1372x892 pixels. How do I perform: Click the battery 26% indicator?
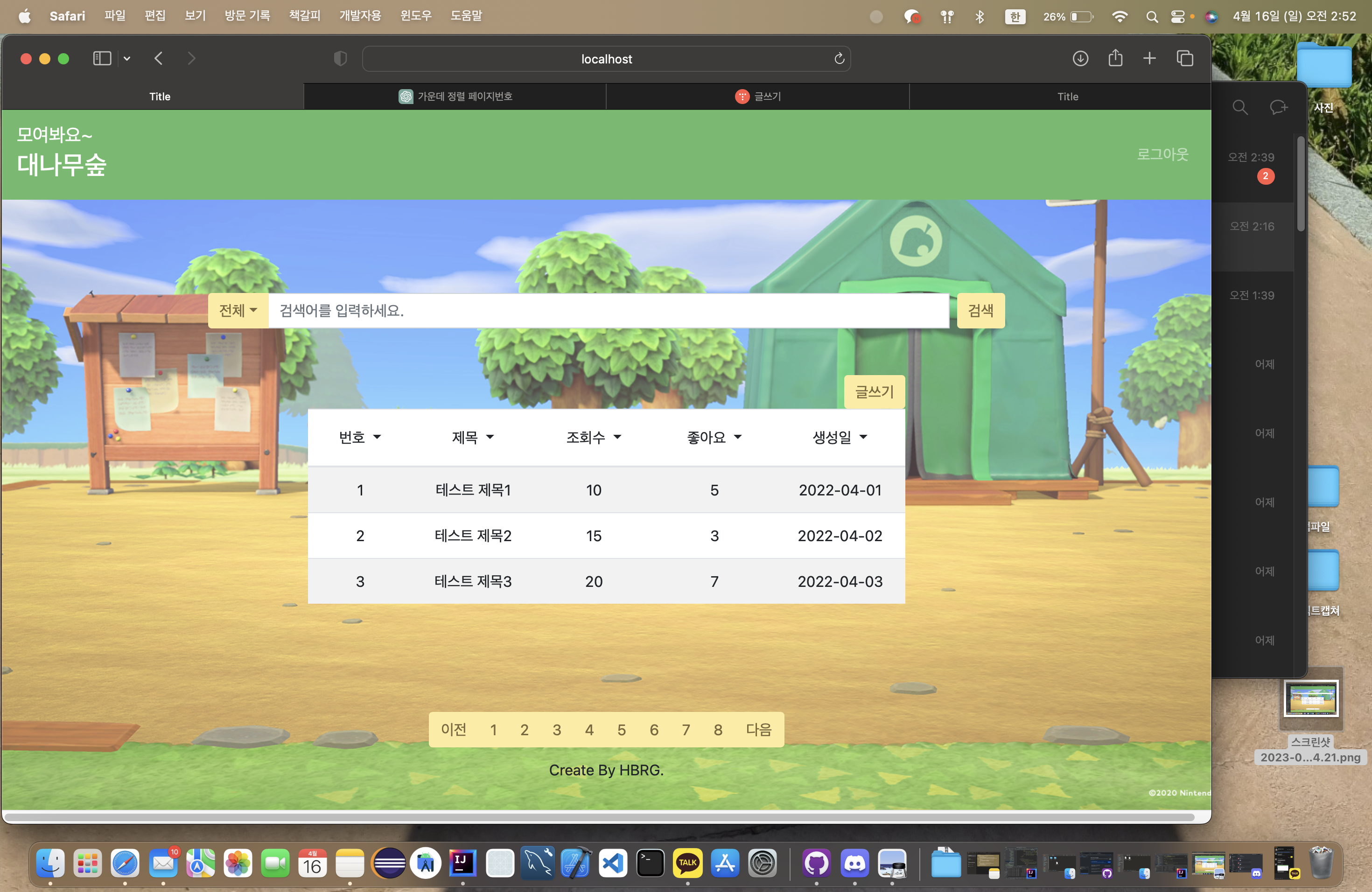click(1068, 17)
